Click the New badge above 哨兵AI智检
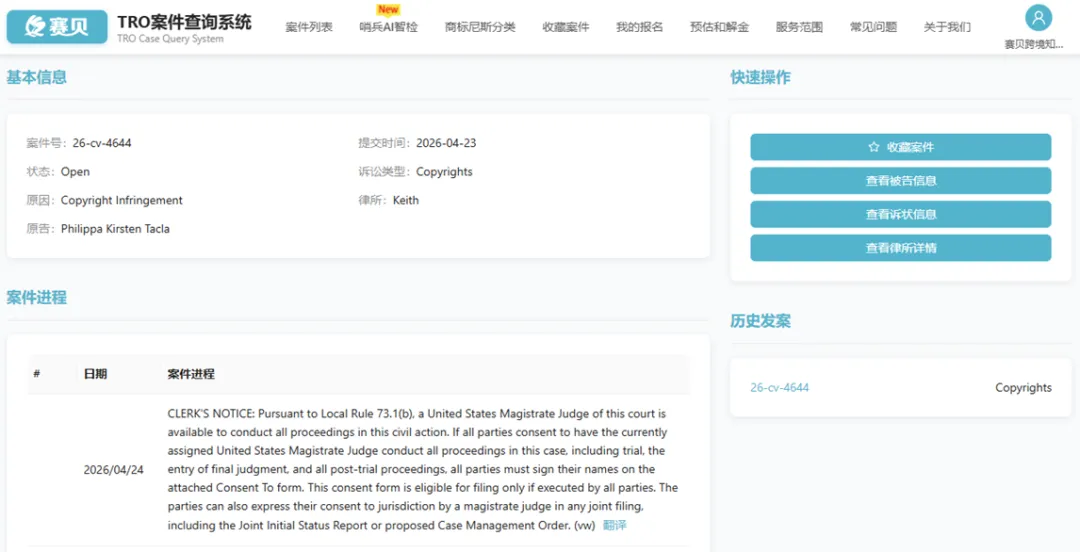This screenshot has height=552, width=1080. [388, 10]
